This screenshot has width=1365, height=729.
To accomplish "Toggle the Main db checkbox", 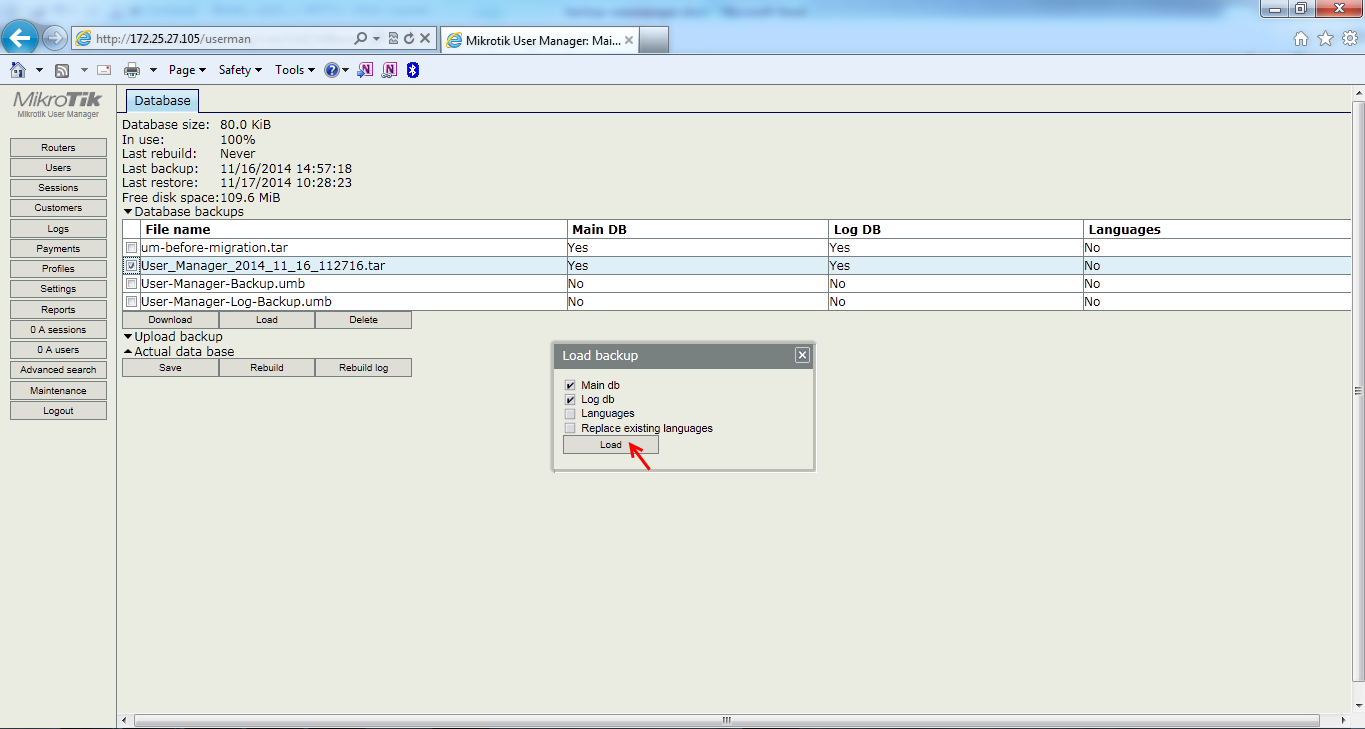I will pyautogui.click(x=570, y=385).
